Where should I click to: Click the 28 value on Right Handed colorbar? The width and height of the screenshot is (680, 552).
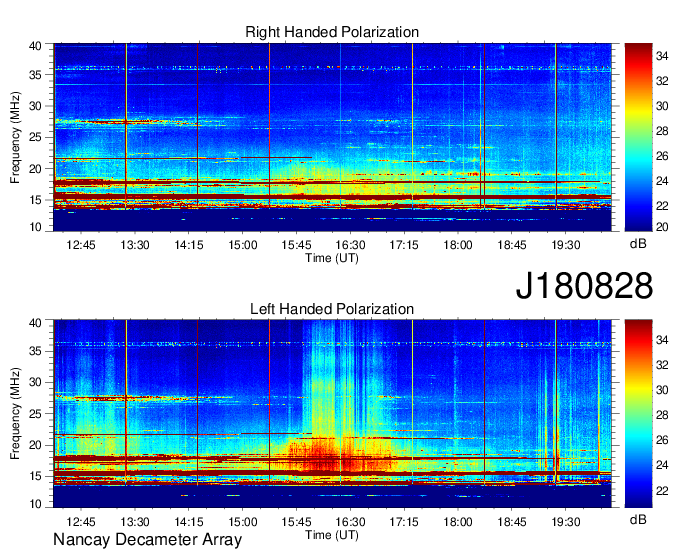[x=662, y=131]
